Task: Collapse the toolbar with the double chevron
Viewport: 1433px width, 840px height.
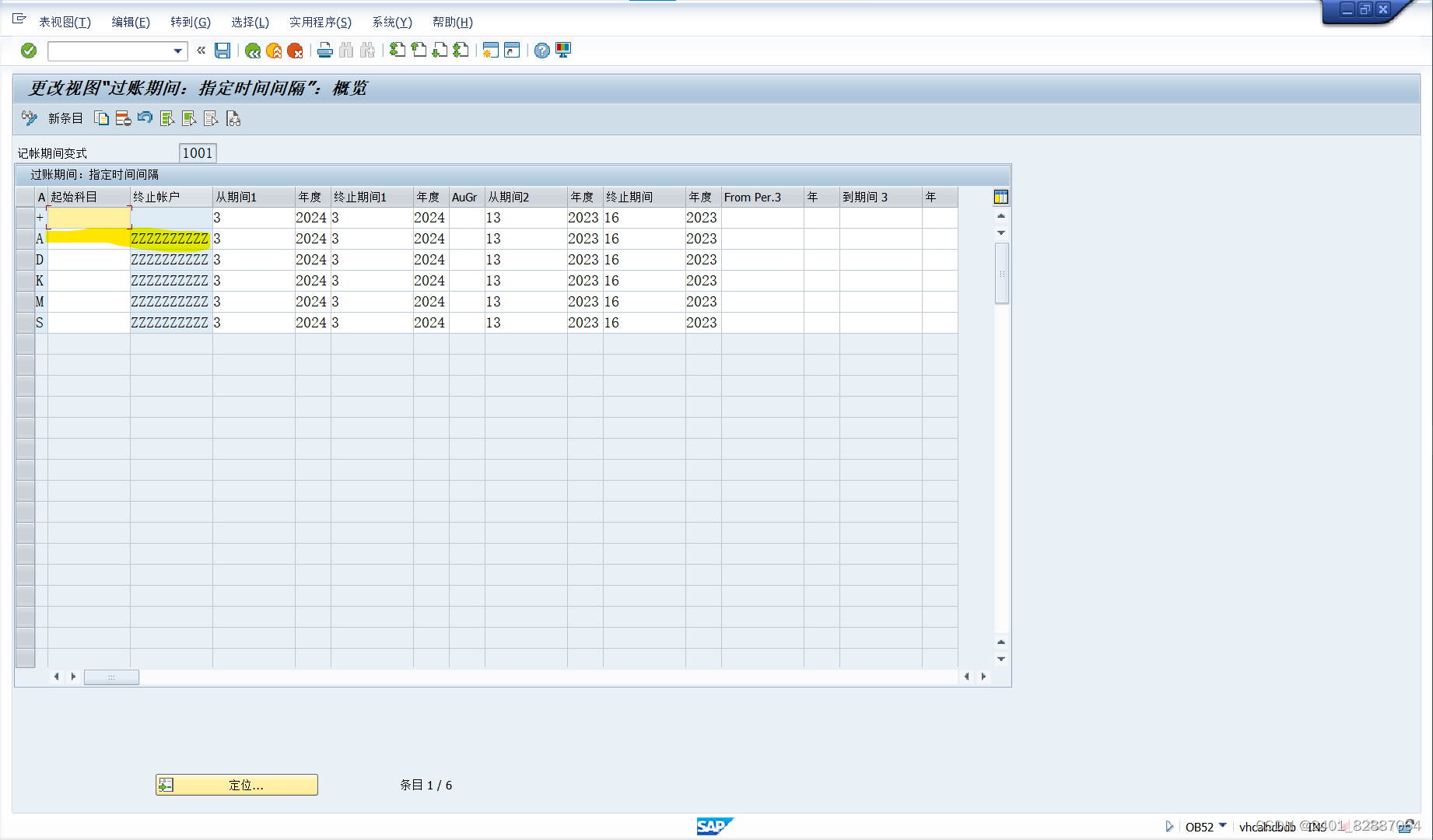Action: click(x=201, y=50)
